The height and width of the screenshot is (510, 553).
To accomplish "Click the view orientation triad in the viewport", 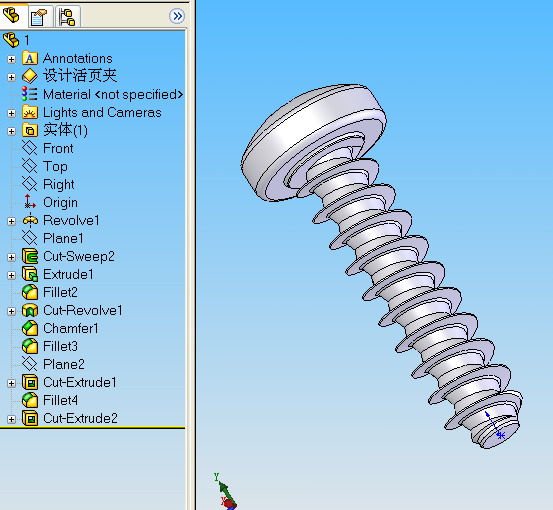I will pos(225,492).
